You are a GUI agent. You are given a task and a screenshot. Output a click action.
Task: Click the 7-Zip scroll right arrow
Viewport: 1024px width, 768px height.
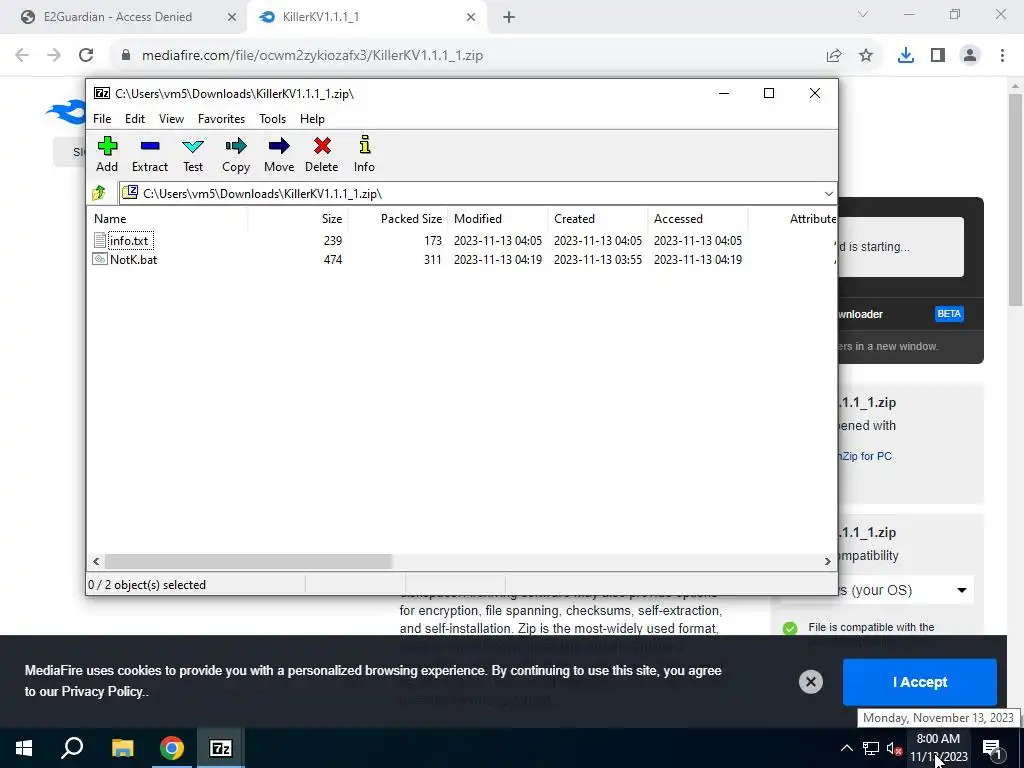827,561
